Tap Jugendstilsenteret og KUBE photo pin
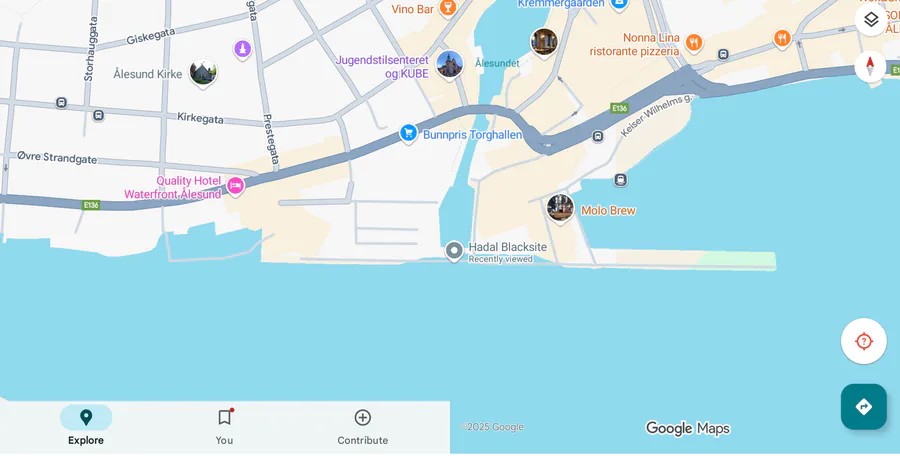 tap(449, 65)
